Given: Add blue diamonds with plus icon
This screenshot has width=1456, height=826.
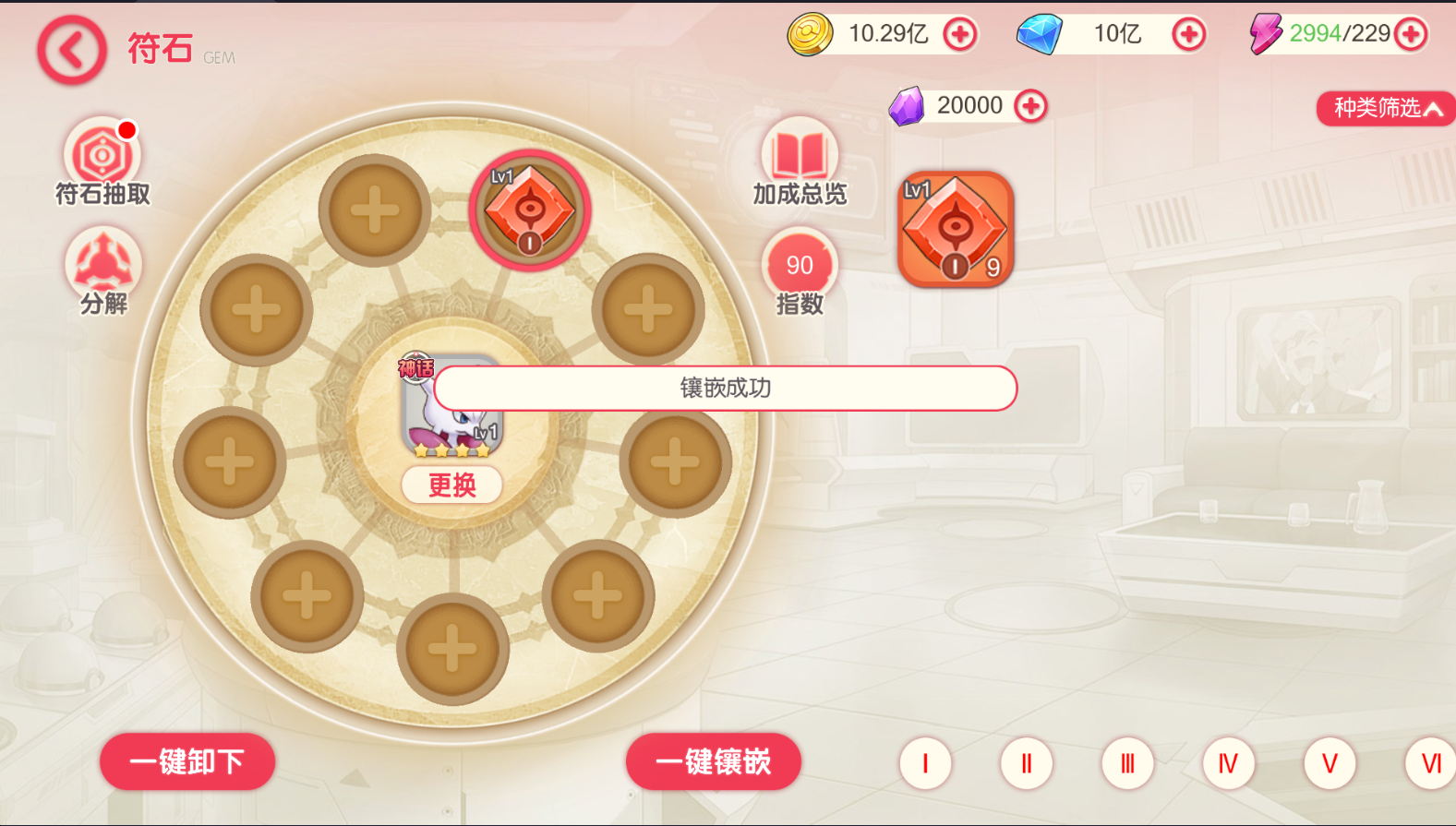Looking at the screenshot, I should 1189,35.
